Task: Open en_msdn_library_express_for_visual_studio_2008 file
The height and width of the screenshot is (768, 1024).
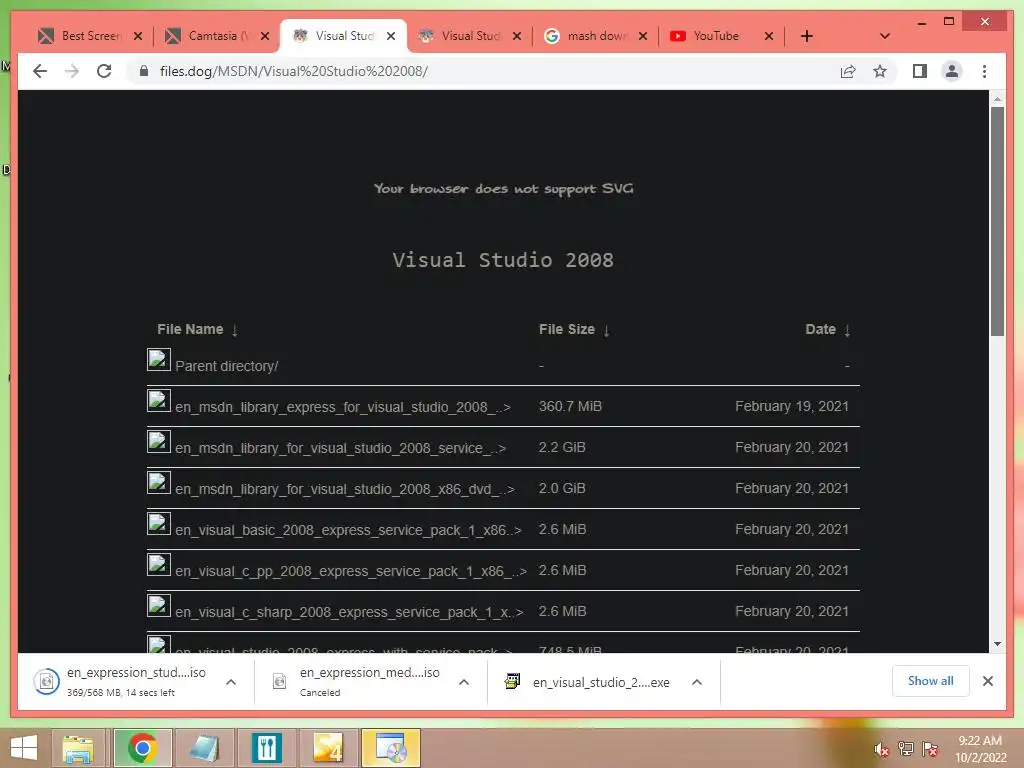Action: pyautogui.click(x=343, y=407)
